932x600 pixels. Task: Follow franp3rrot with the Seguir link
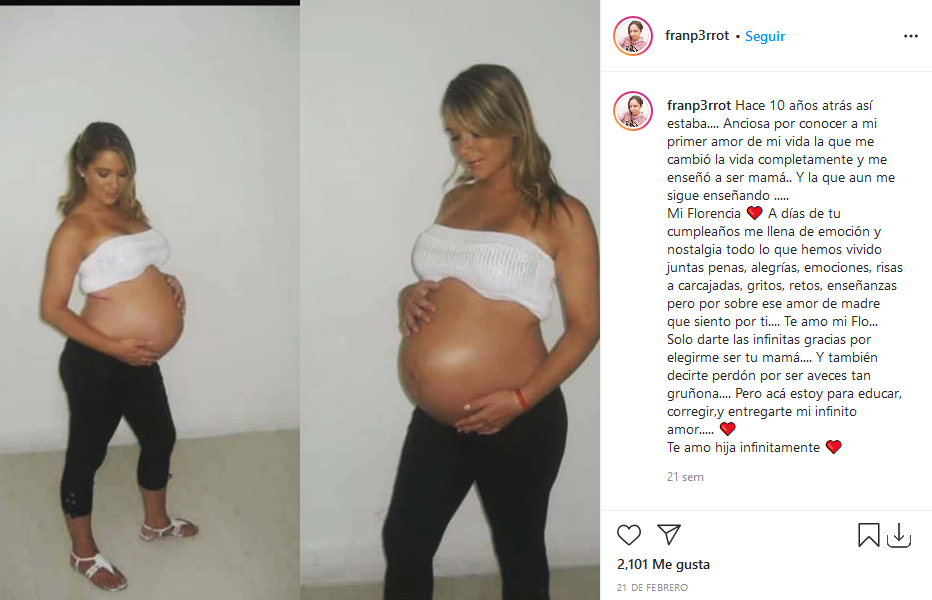tap(764, 36)
